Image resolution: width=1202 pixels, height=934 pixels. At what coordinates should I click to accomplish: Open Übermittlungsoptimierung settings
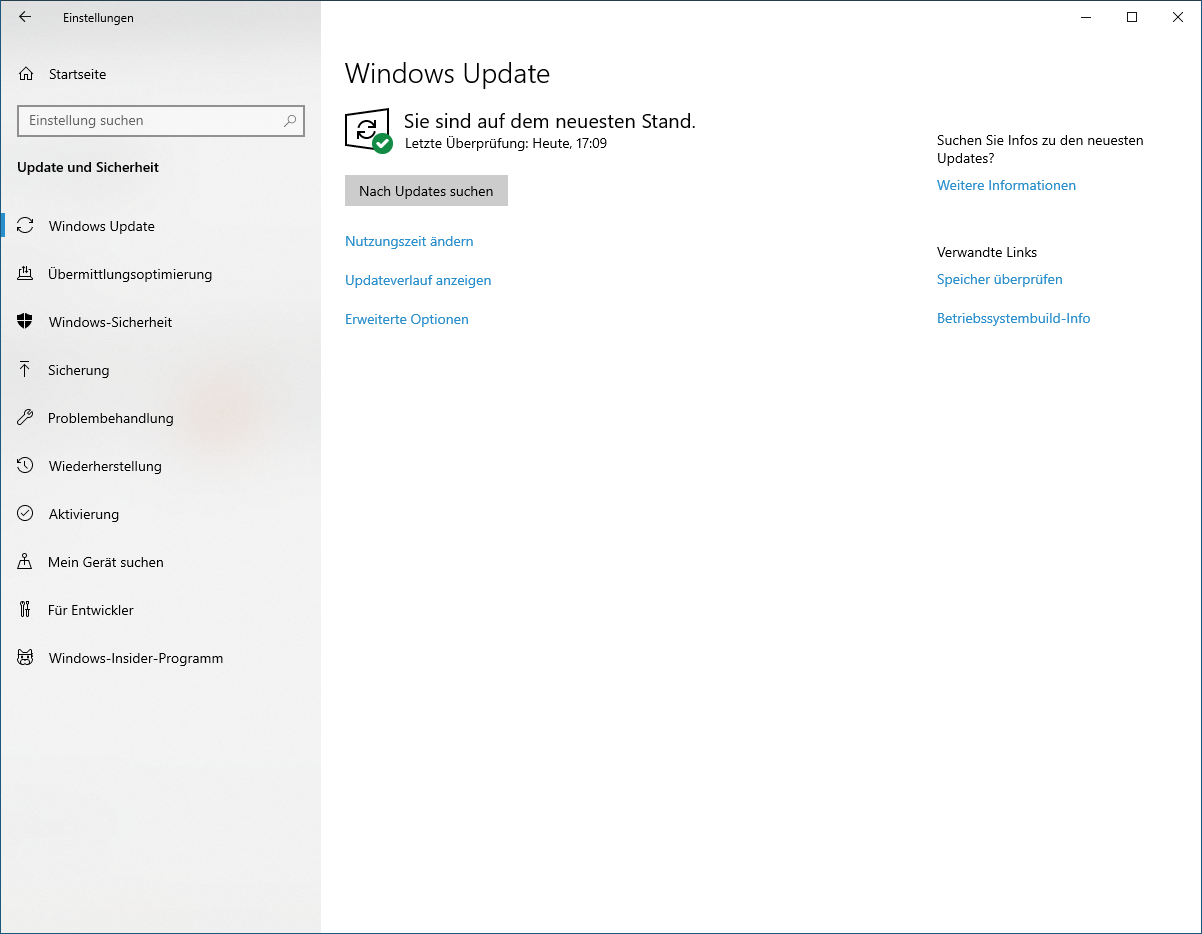pos(161,274)
